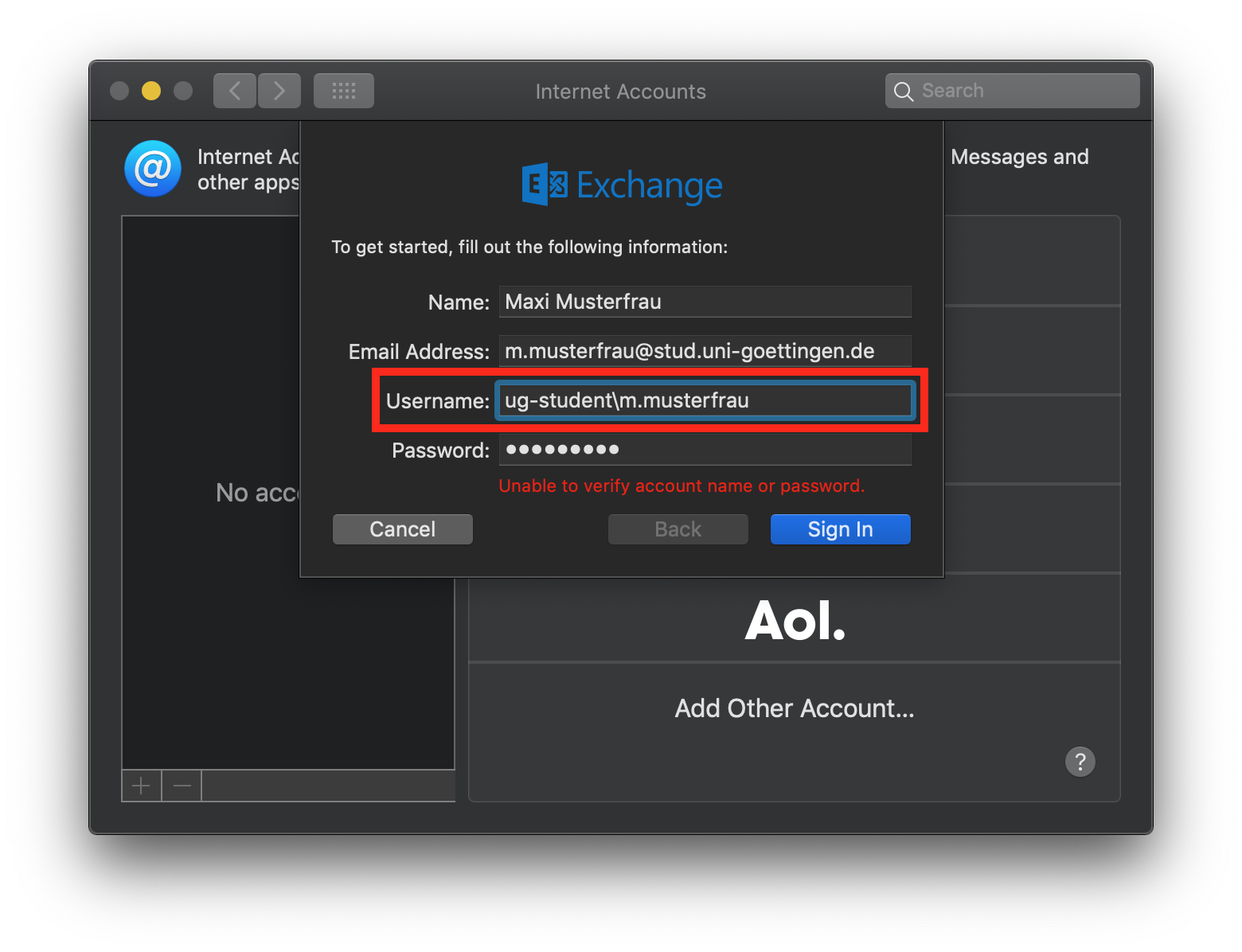Image resolution: width=1242 pixels, height=952 pixels.
Task: Select the Aol. account provider
Action: tap(795, 618)
